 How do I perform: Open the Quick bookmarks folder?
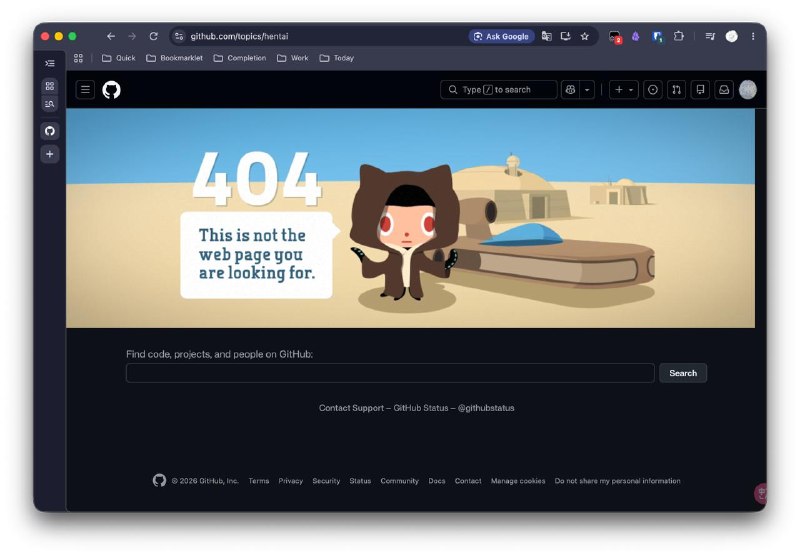pyautogui.click(x=118, y=58)
